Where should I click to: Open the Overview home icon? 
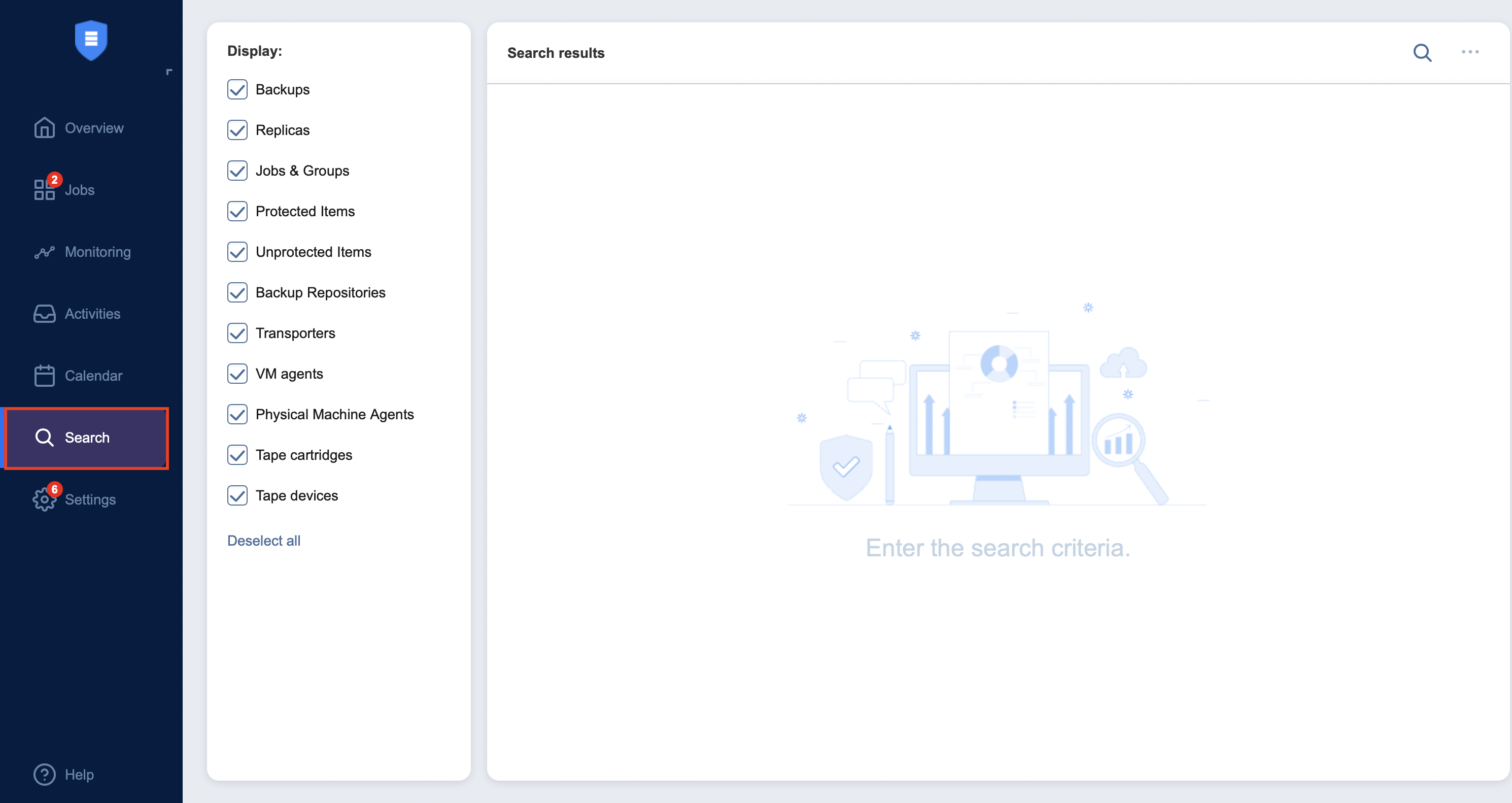click(x=44, y=128)
